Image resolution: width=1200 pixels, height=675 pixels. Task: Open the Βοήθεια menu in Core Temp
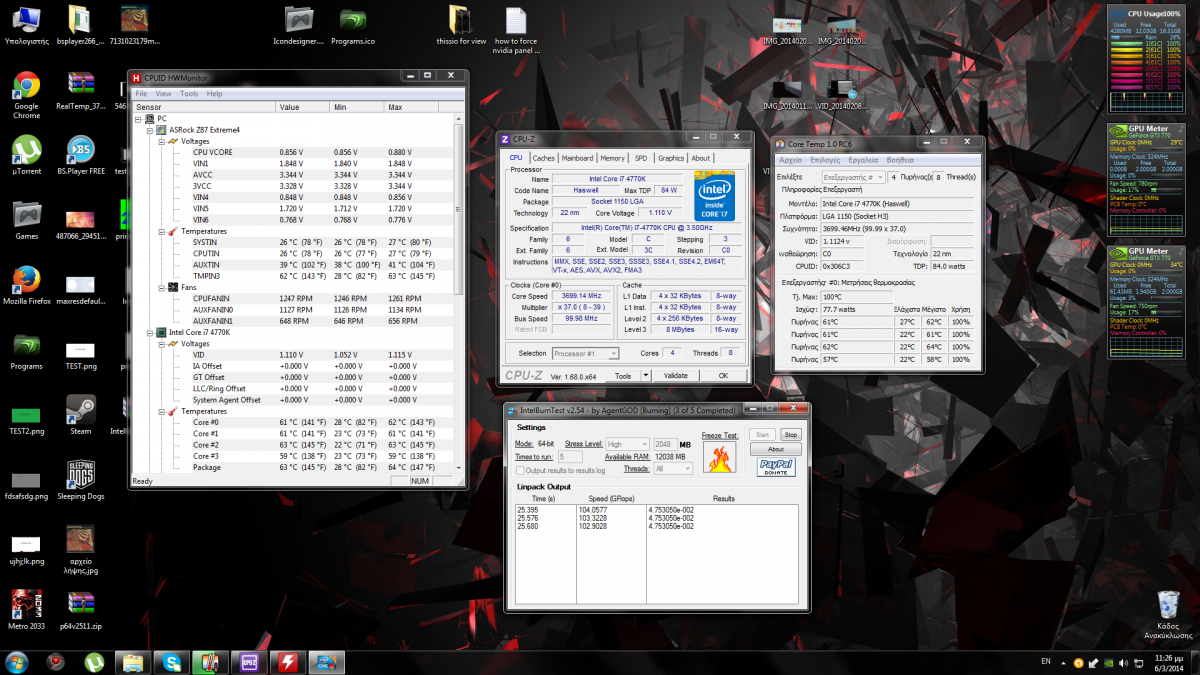[x=899, y=160]
